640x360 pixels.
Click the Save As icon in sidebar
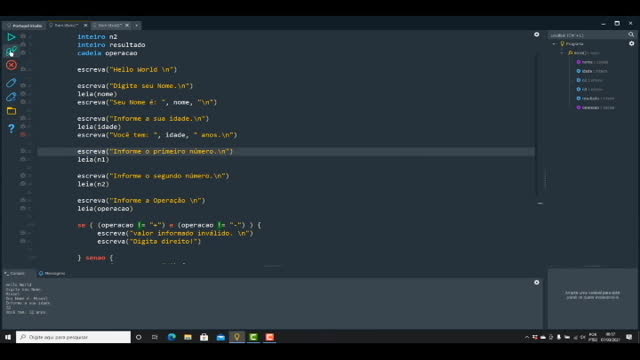11,97
